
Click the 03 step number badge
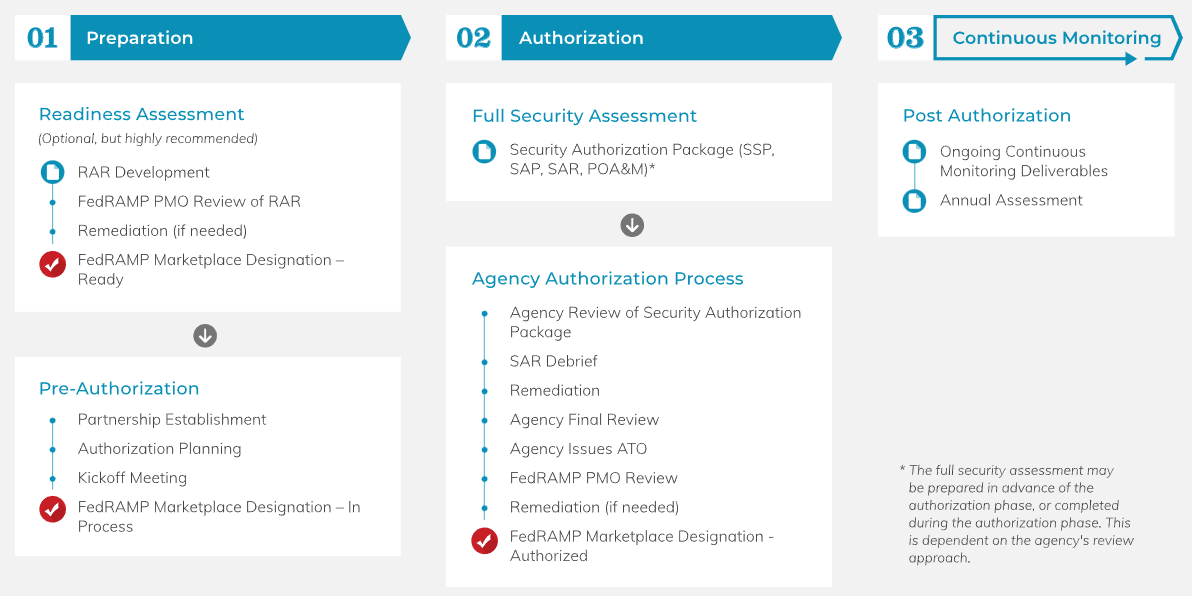click(905, 38)
